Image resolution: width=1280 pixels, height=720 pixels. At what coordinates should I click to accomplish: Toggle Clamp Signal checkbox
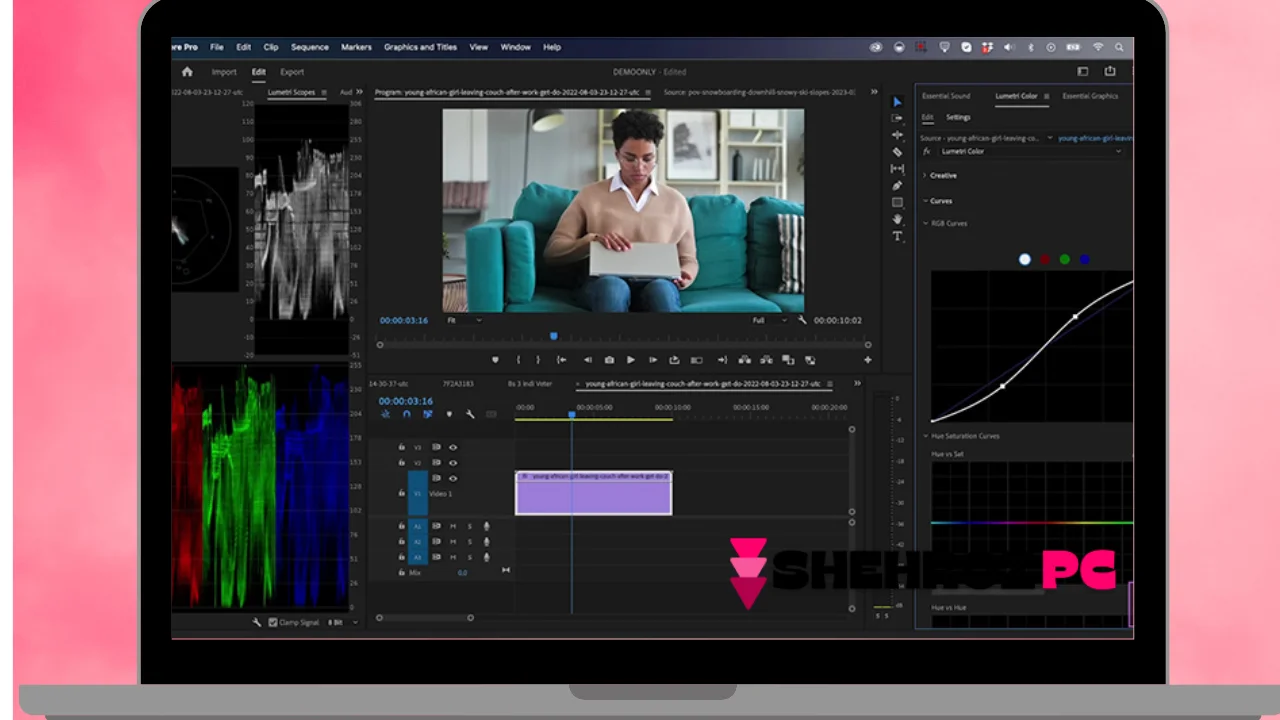[273, 622]
